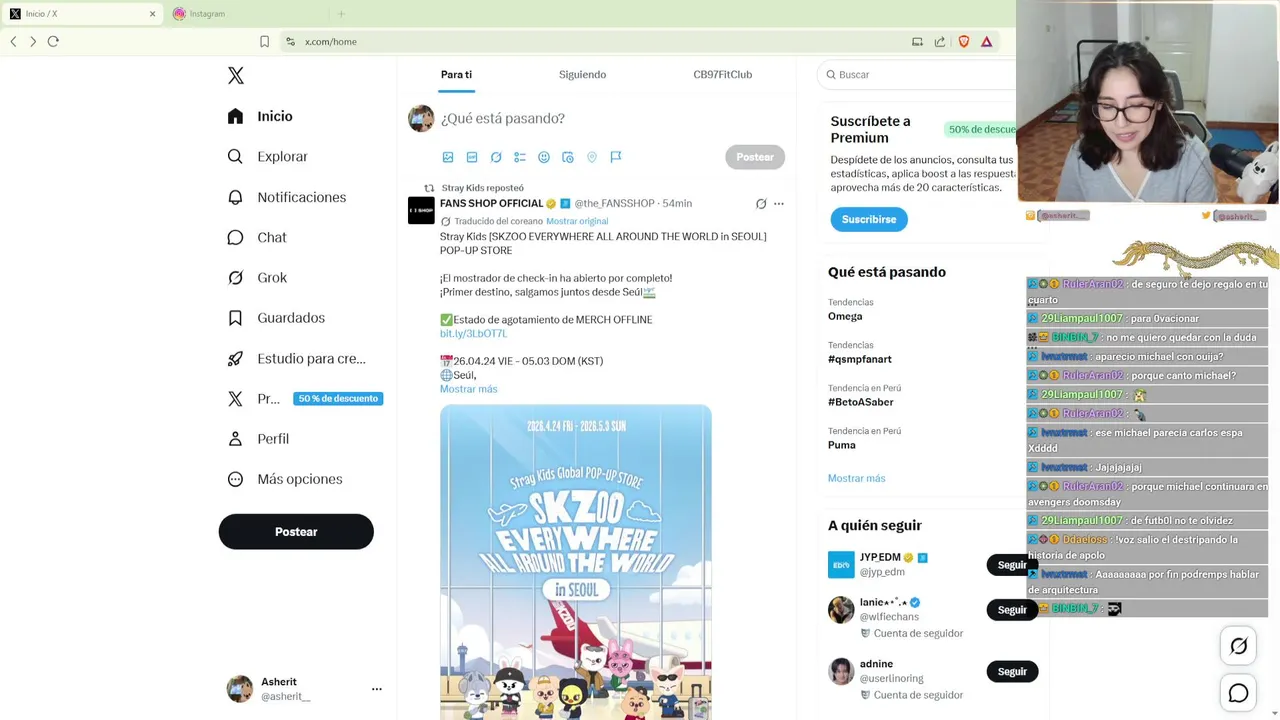1280x720 pixels.
Task: Open Explorar from the sidebar
Action: (267, 157)
